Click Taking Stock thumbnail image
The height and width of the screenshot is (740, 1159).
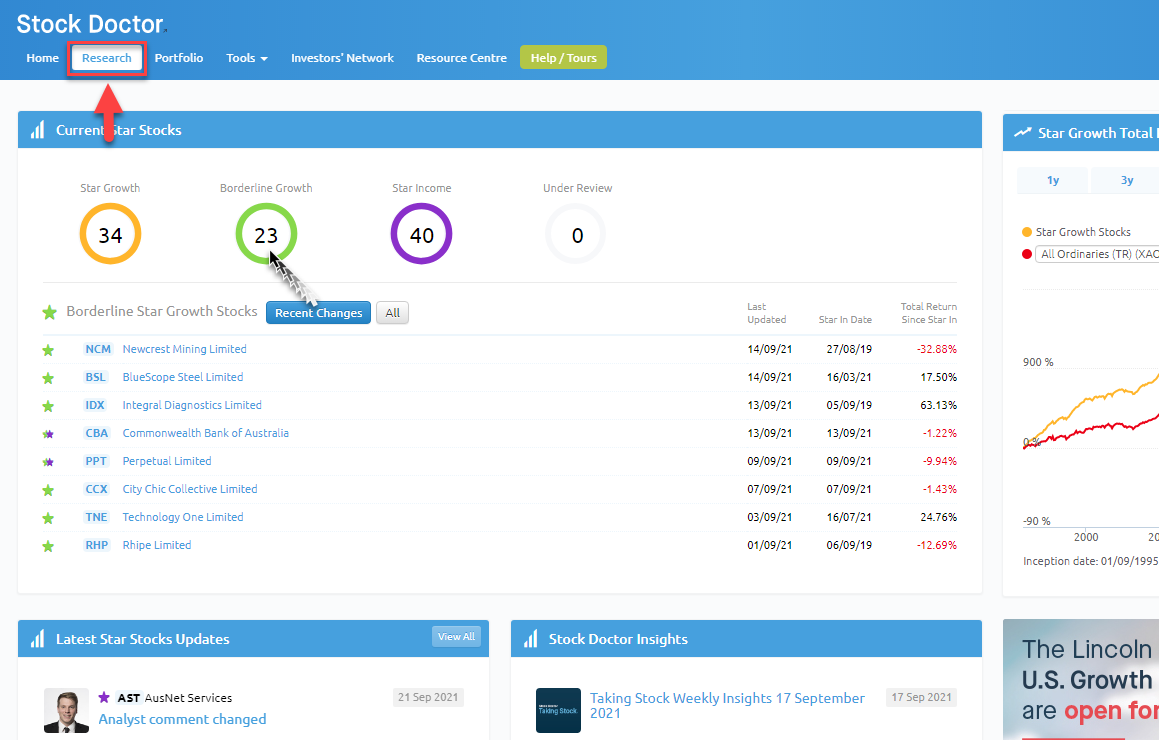click(558, 710)
